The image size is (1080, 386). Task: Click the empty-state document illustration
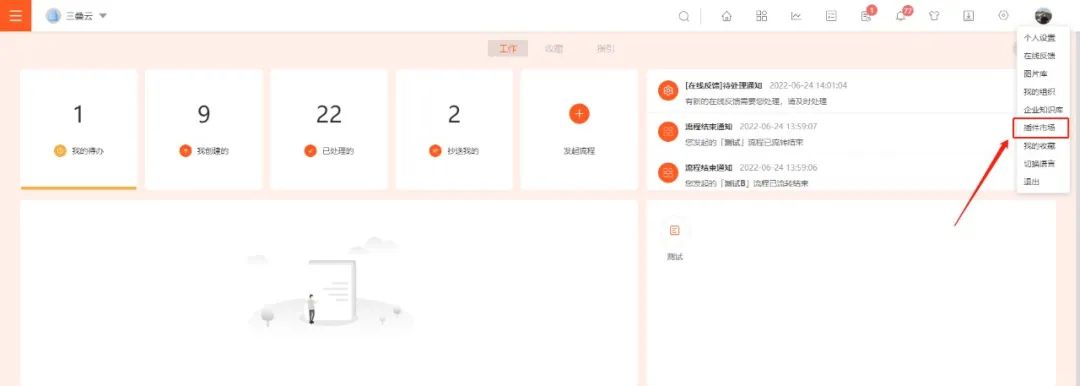pos(331,286)
